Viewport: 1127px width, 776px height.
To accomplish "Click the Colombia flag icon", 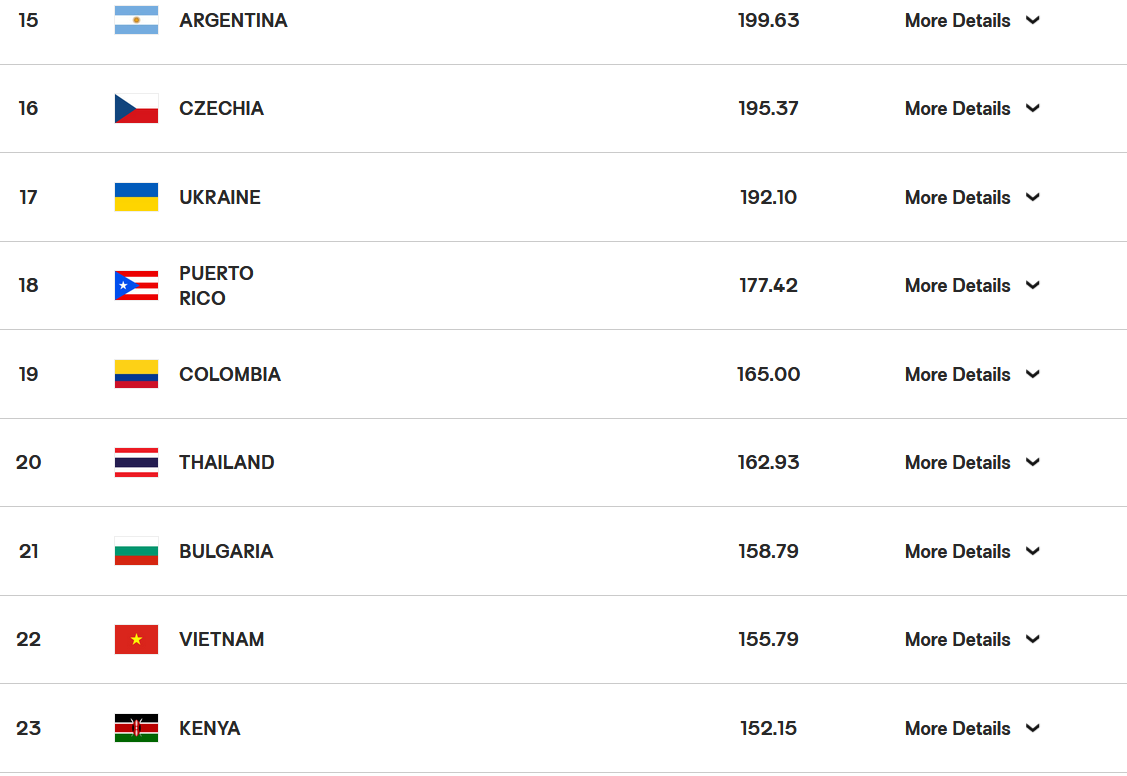I will [x=137, y=374].
